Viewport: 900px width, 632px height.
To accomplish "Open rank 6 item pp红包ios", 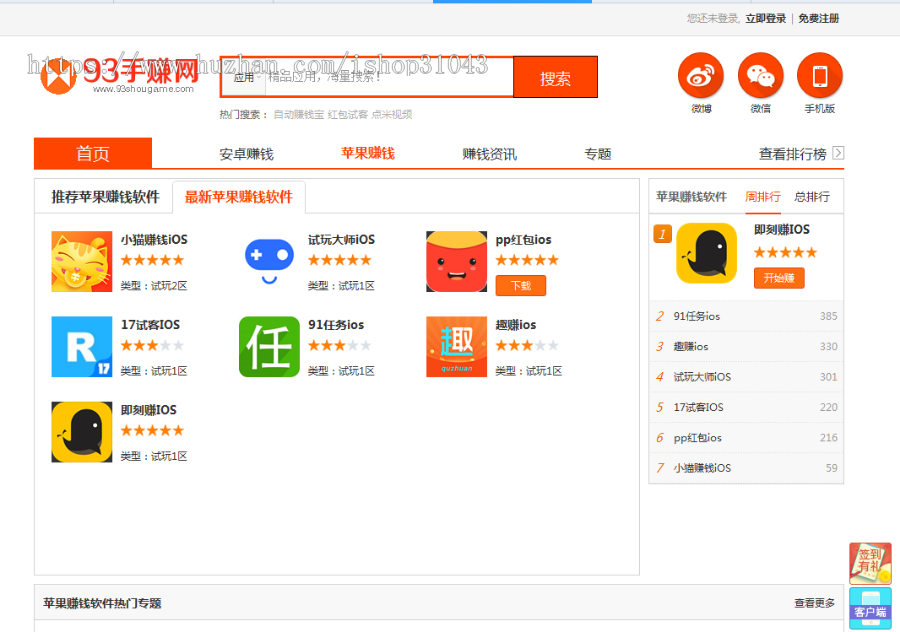I will coord(746,438).
